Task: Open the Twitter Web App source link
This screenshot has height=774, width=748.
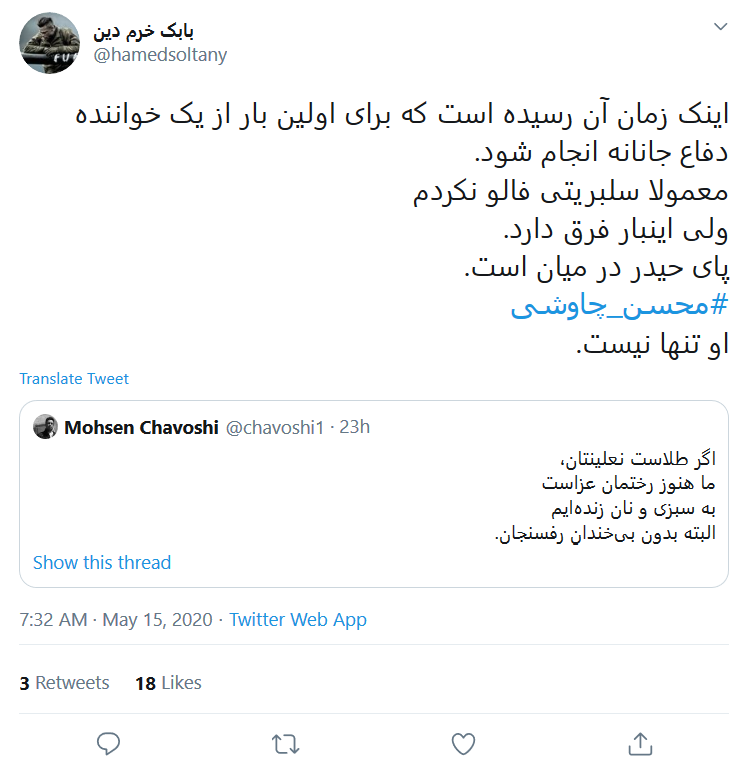Action: click(x=298, y=620)
